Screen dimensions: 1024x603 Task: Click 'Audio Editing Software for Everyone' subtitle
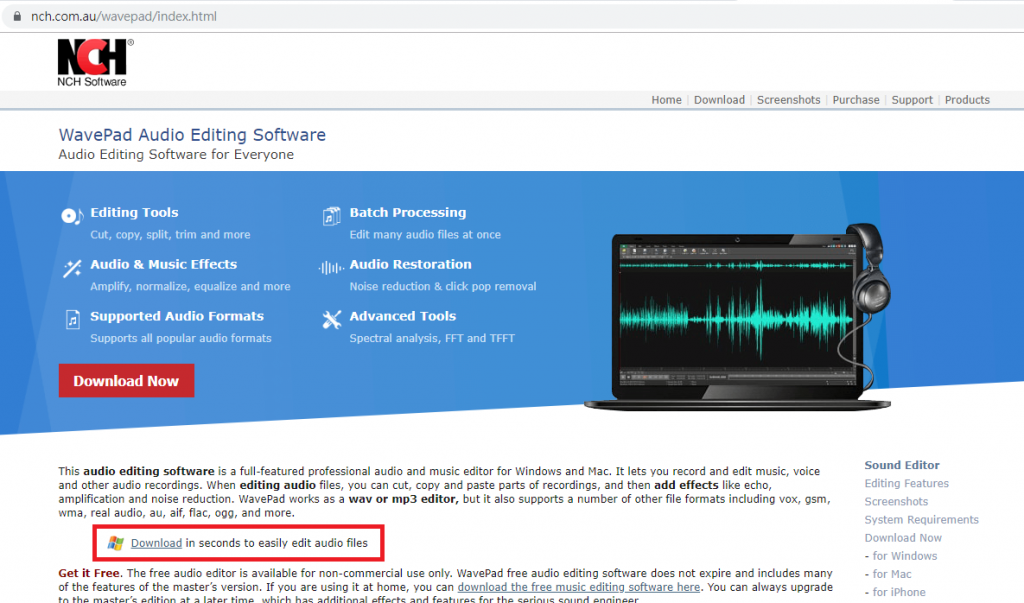(176, 155)
